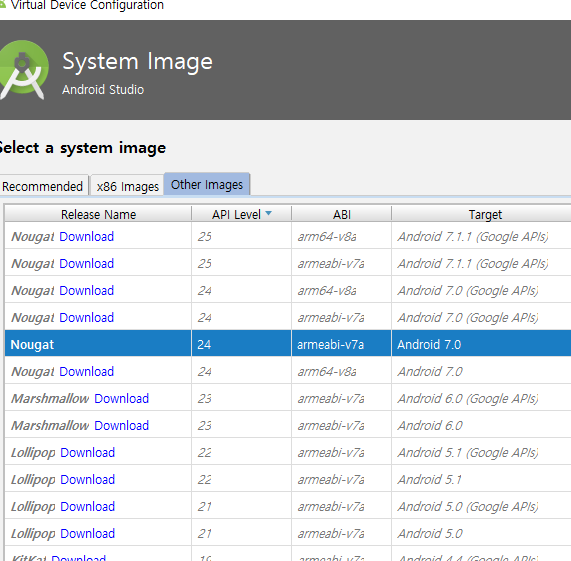Image resolution: width=571 pixels, height=561 pixels.
Task: Download Nougat 7.0 Google APIs armeabi-v7a image
Action: tap(87, 317)
